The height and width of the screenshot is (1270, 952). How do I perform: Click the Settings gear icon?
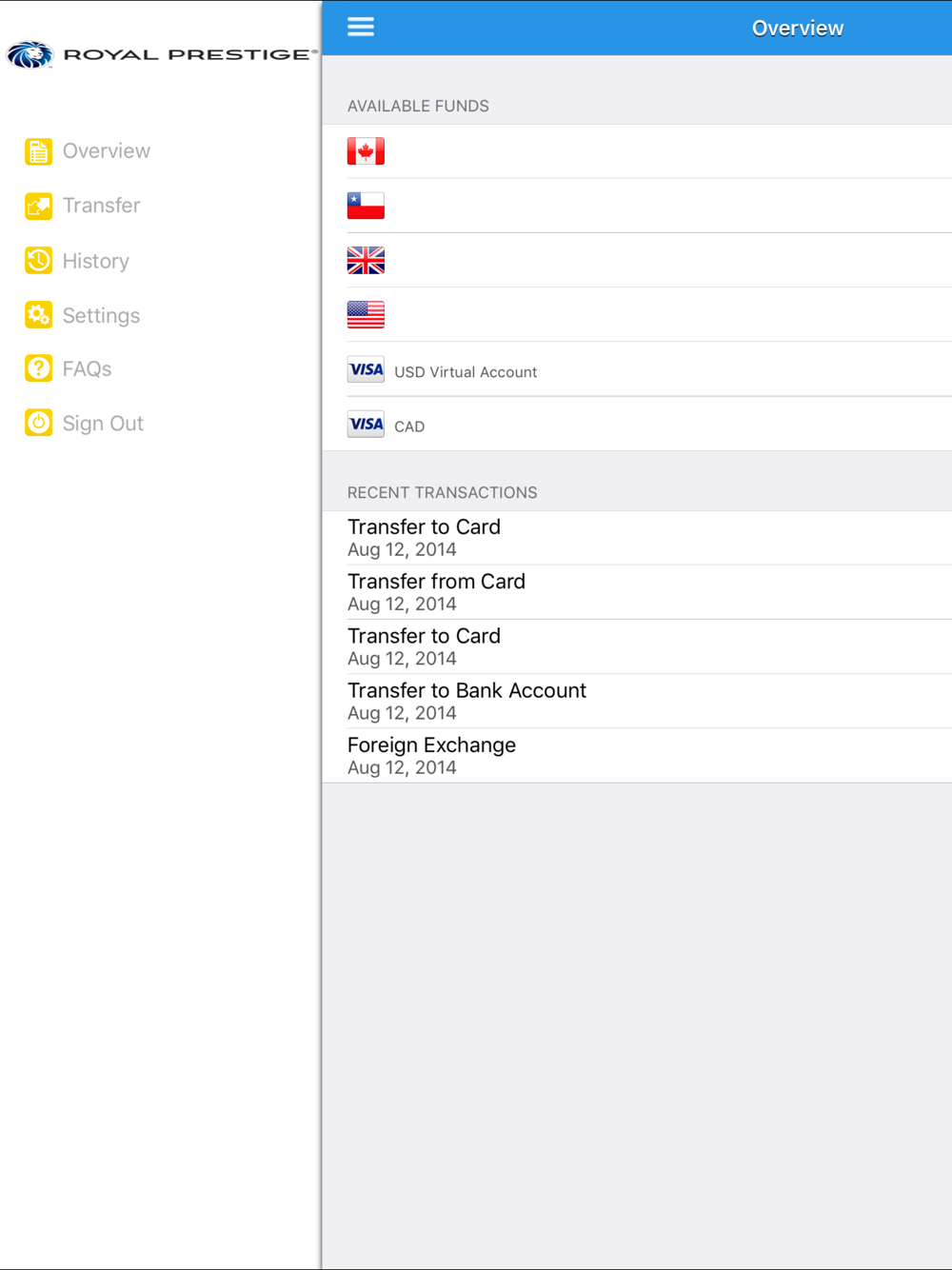(39, 314)
